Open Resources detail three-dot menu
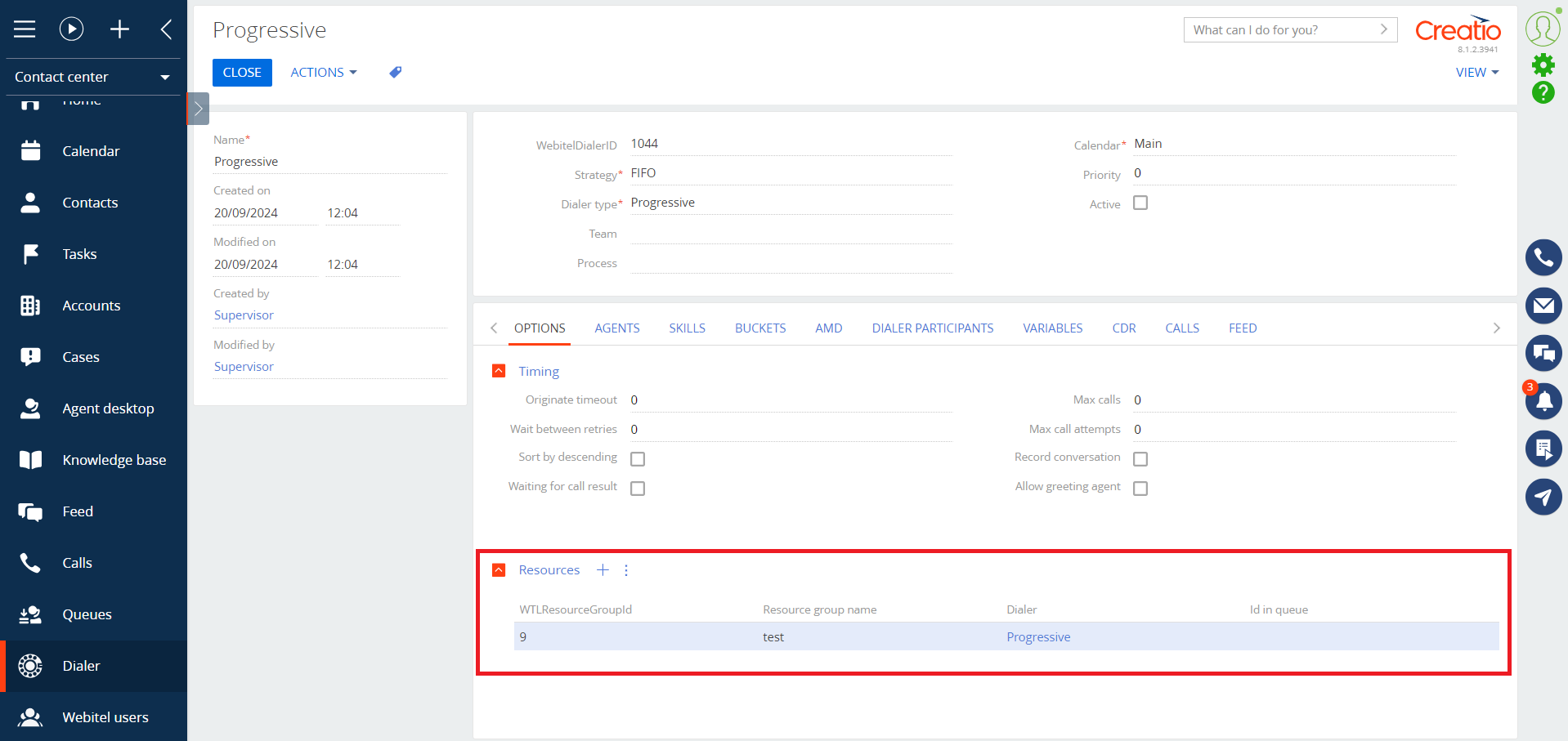 pos(626,570)
